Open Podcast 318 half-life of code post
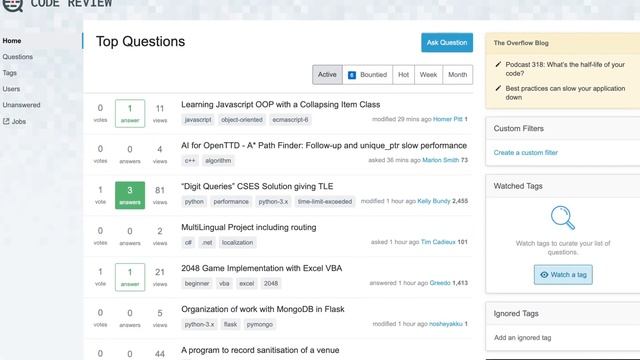Viewport: 640px width, 360px height. point(565,69)
